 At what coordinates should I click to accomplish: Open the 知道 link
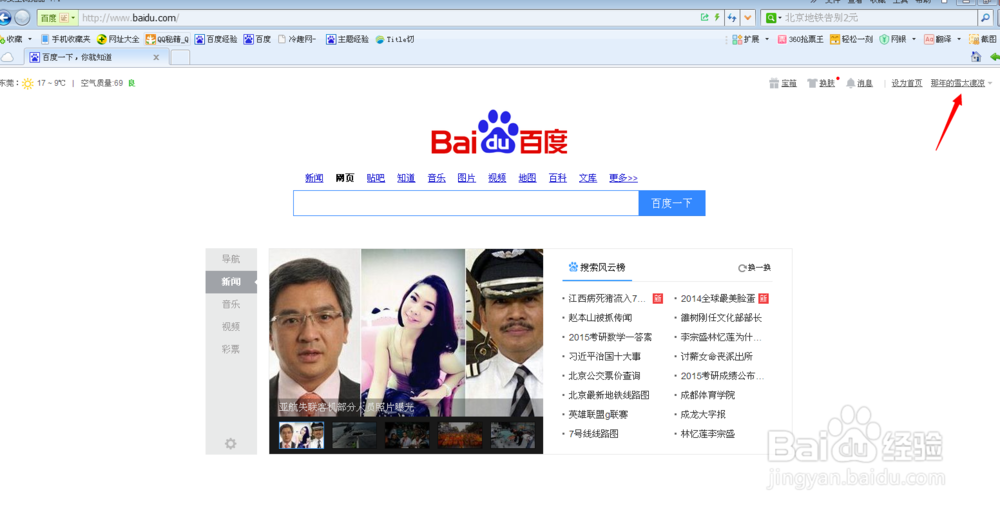[x=406, y=179]
